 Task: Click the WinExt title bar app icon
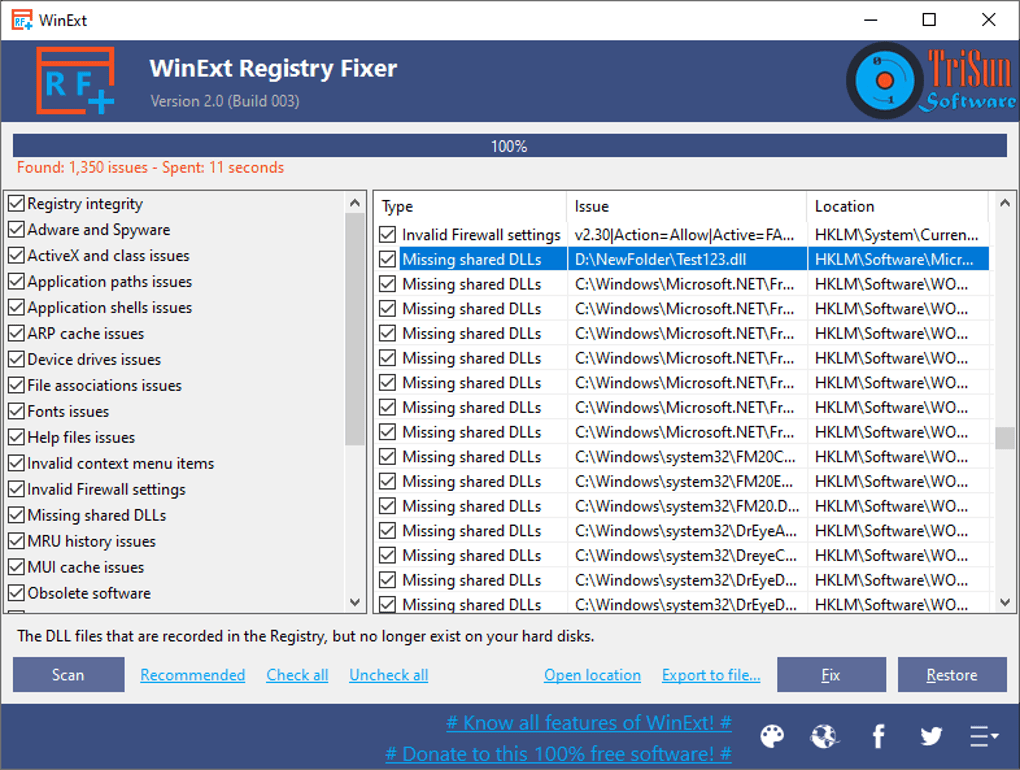[22, 20]
